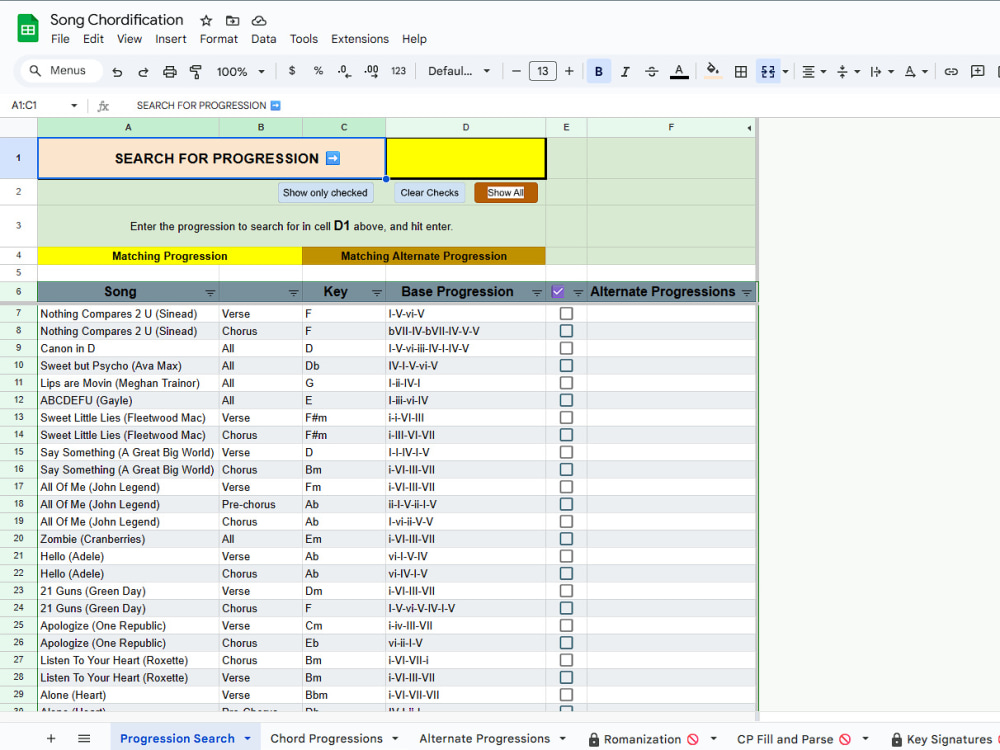Insert link using chain icon
This screenshot has width=1000, height=750.
coord(951,71)
